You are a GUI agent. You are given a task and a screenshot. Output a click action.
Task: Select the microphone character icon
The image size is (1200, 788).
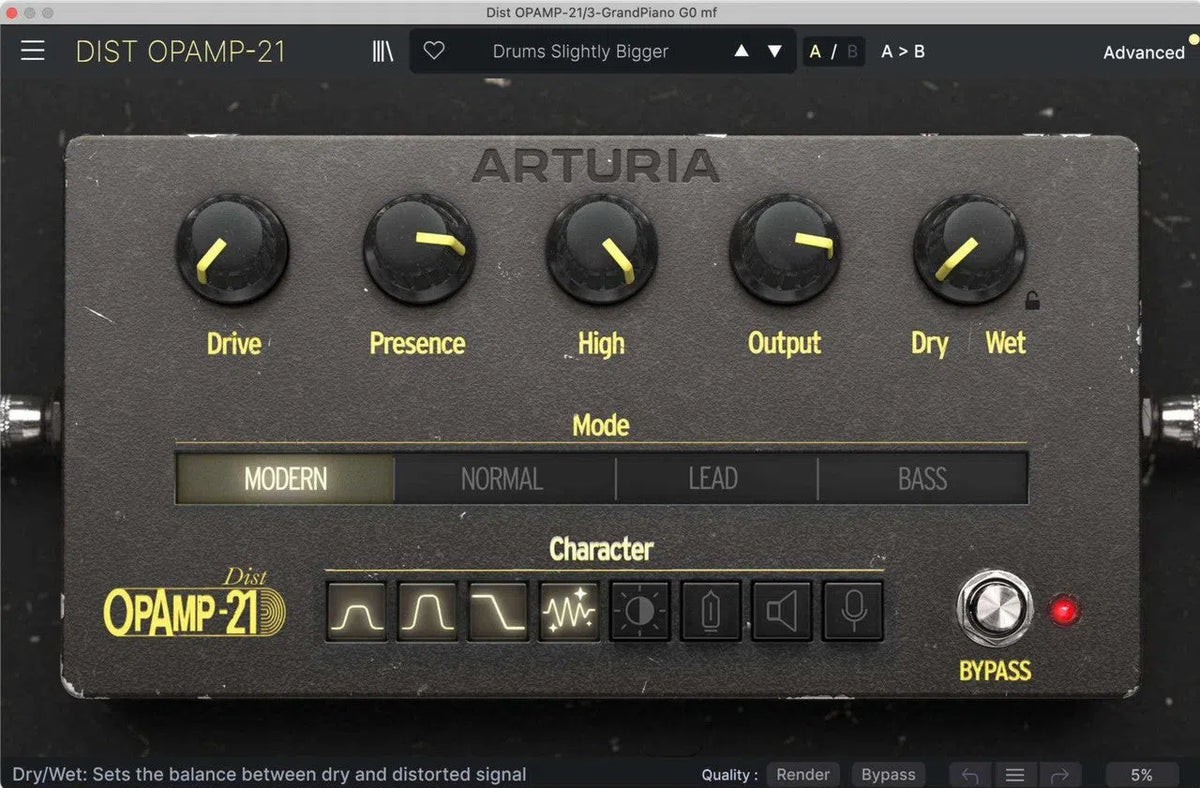[852, 610]
